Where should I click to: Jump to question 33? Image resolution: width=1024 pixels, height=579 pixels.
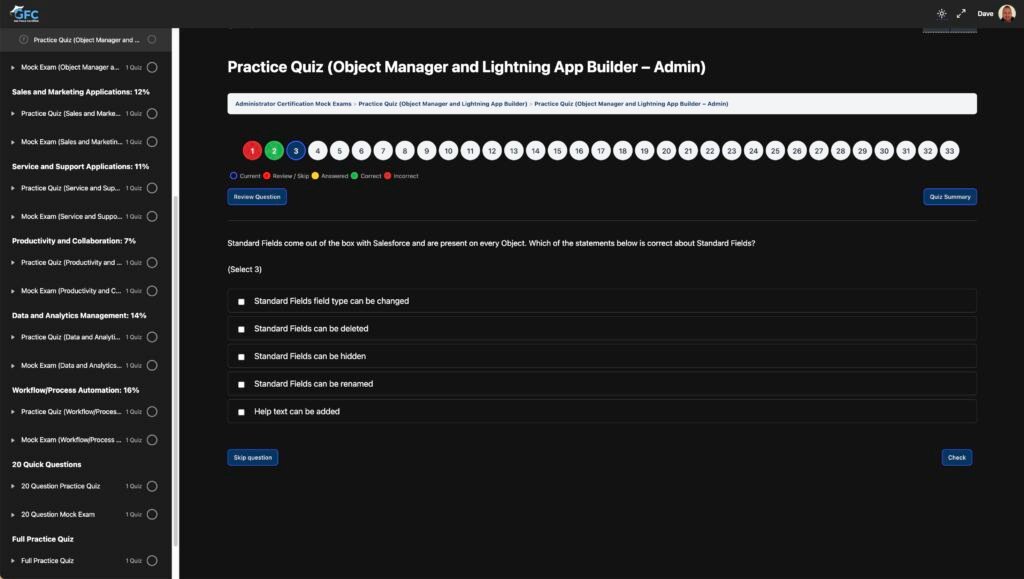point(950,151)
